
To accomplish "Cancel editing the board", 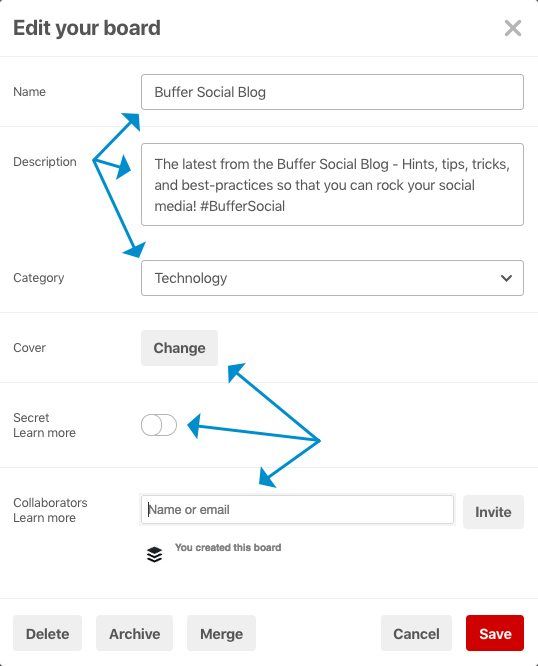I will click(x=416, y=633).
